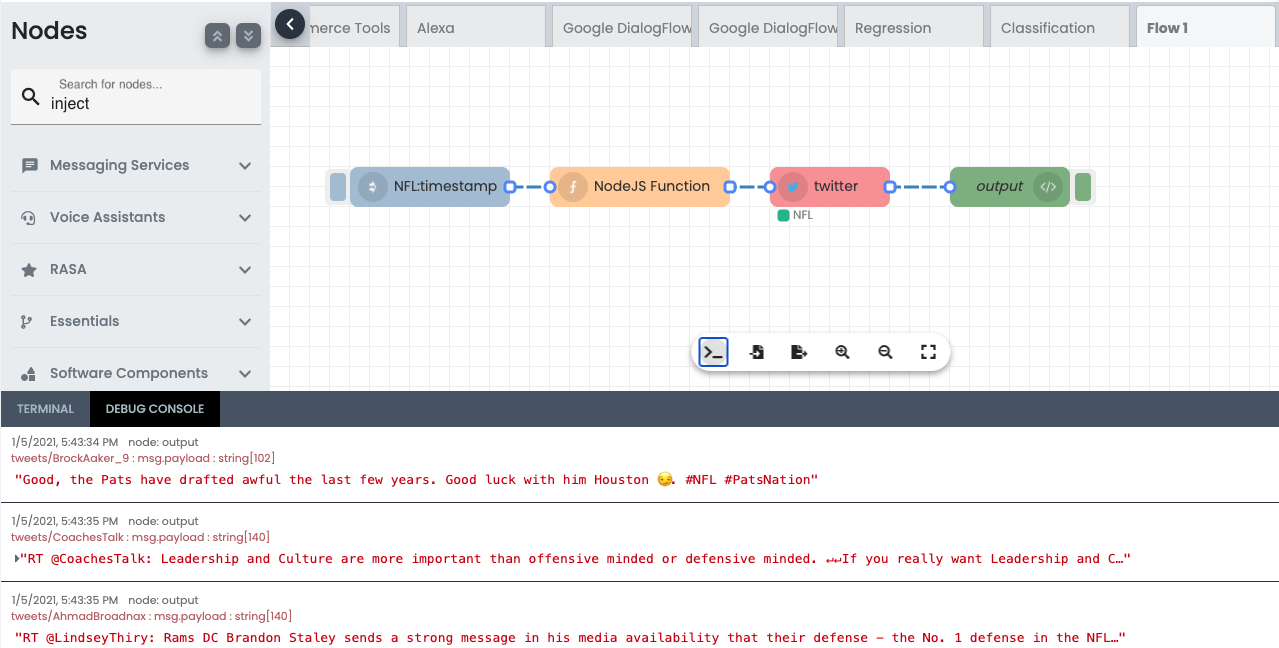The width and height of the screenshot is (1279, 648).
Task: Click the NFL status label under twitter node
Action: [x=796, y=215]
